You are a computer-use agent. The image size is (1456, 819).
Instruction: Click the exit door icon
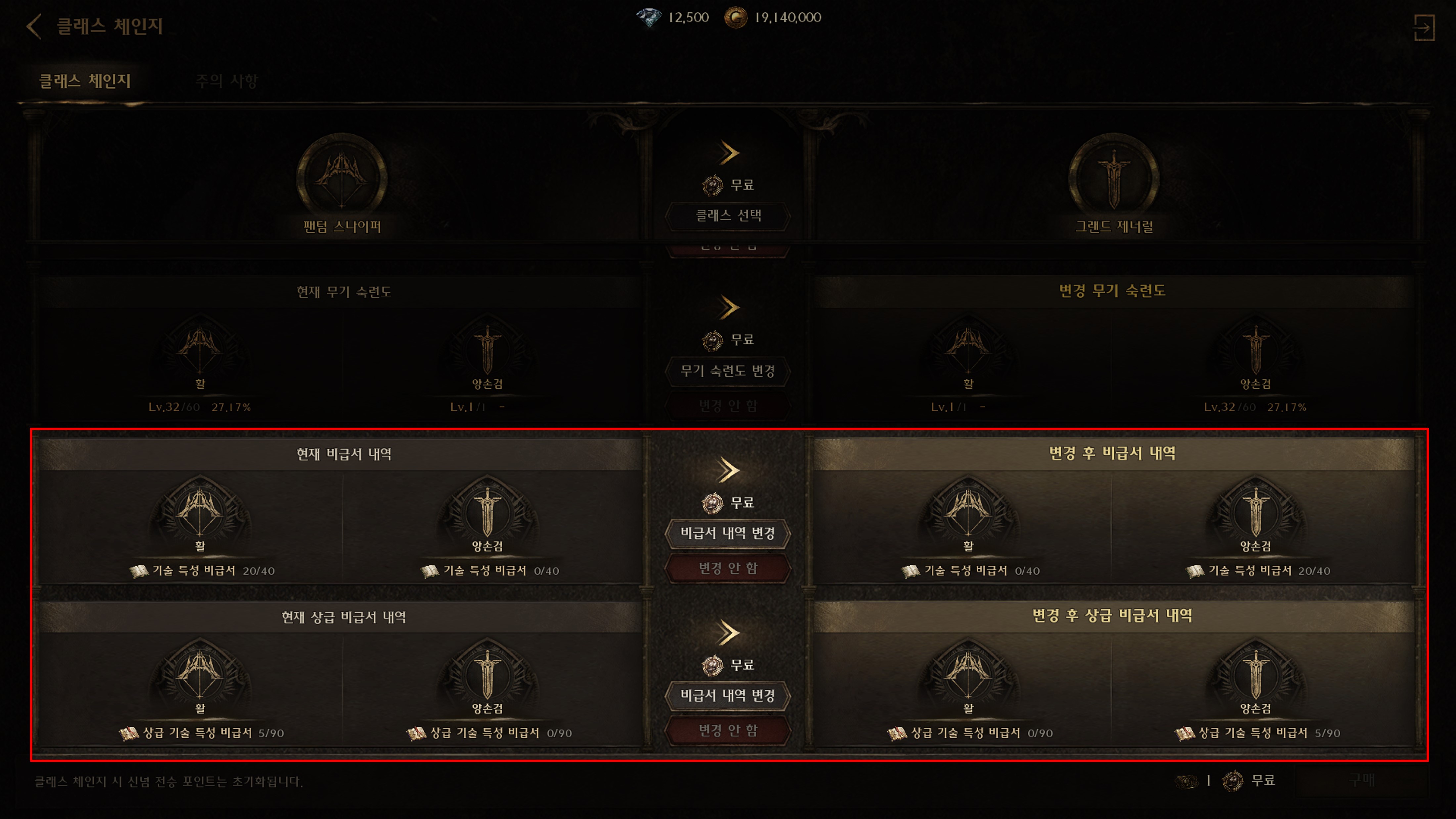[x=1424, y=27]
